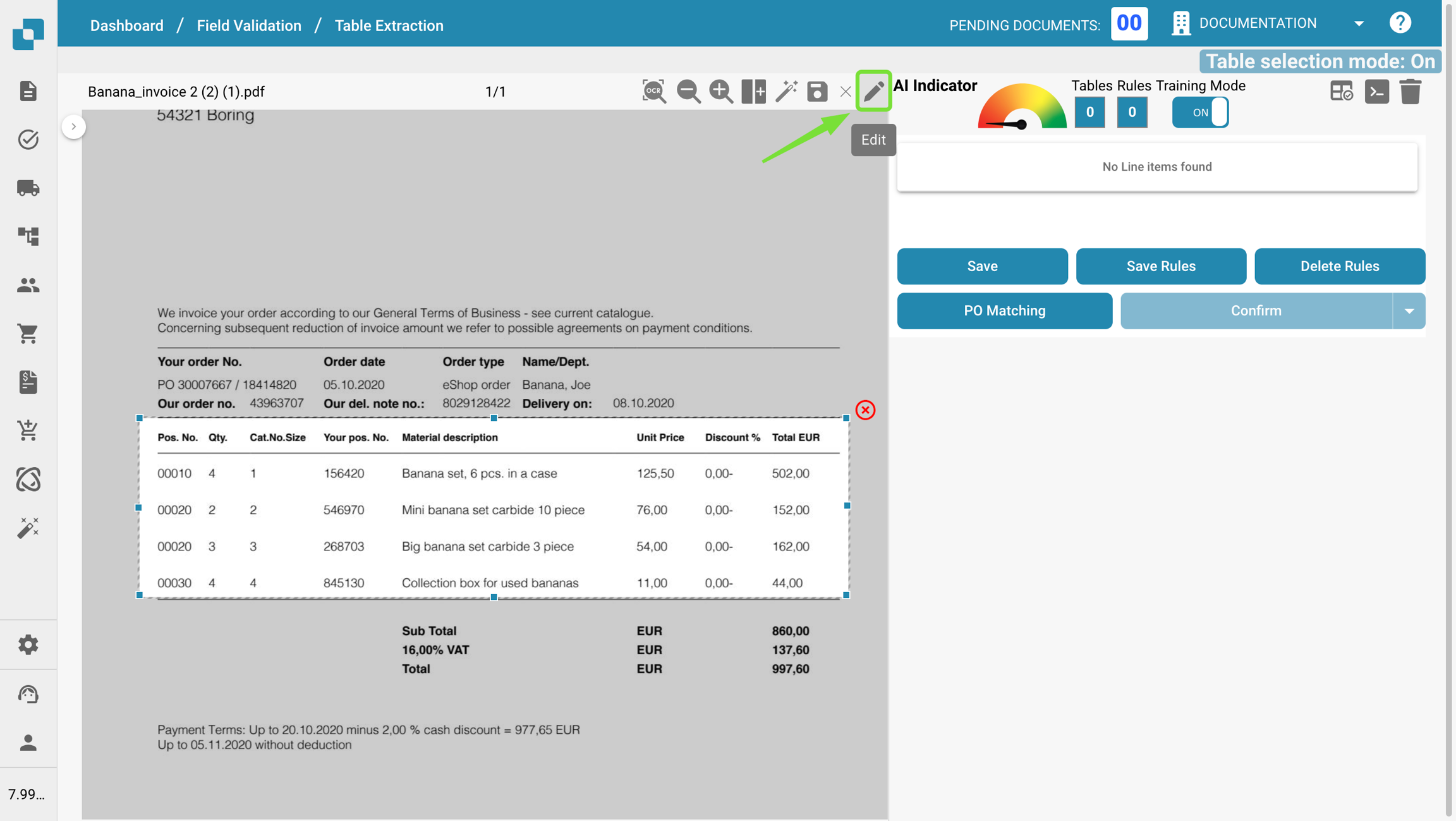Click the Tables count box
The height and width of the screenshot is (821, 1456).
[1089, 113]
